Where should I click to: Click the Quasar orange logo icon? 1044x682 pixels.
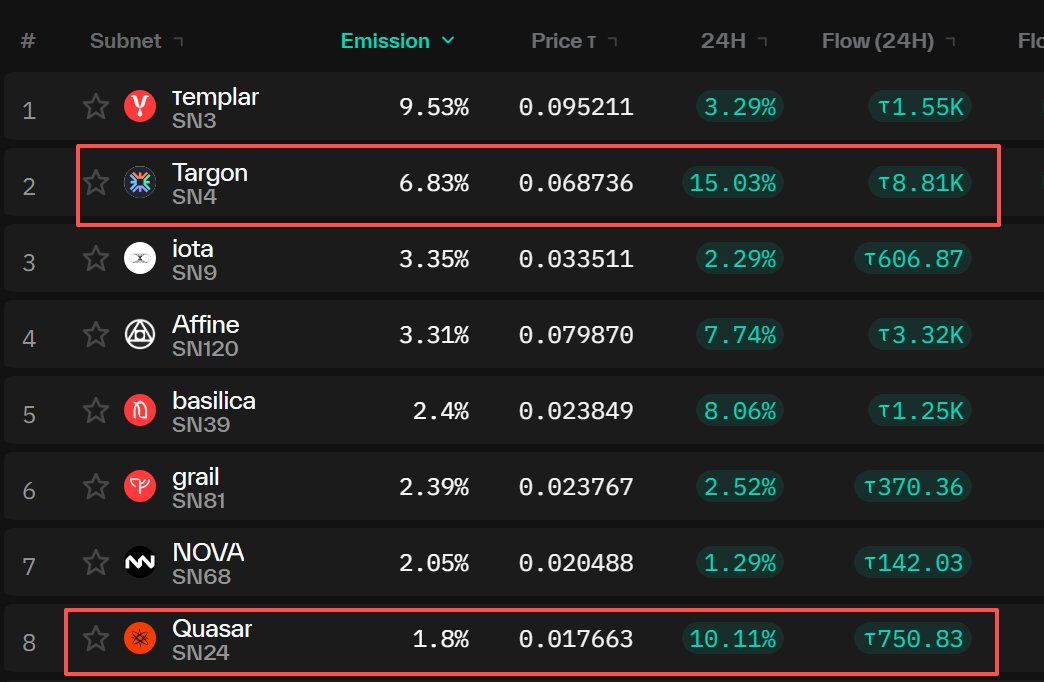pos(140,638)
